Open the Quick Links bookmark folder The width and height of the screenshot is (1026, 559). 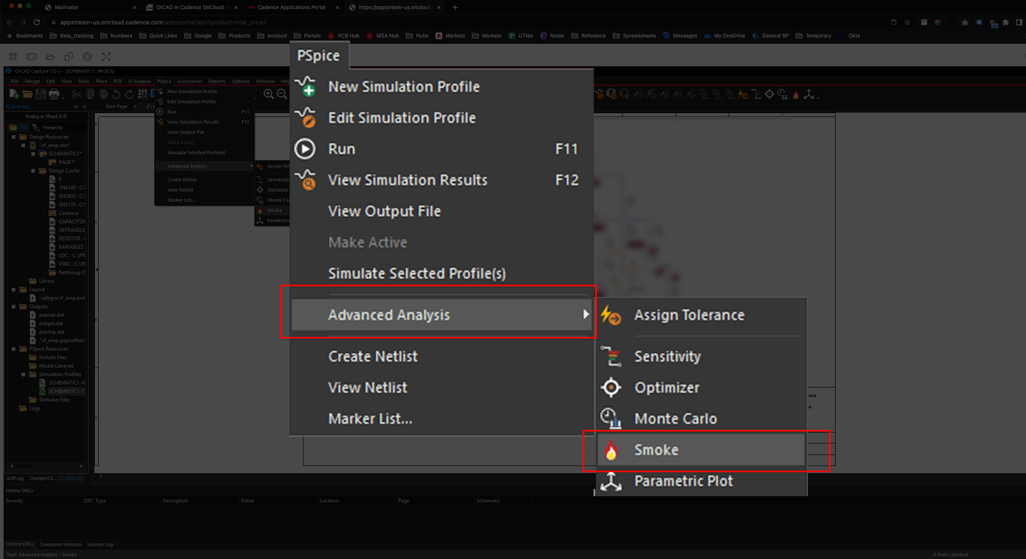tap(158, 36)
